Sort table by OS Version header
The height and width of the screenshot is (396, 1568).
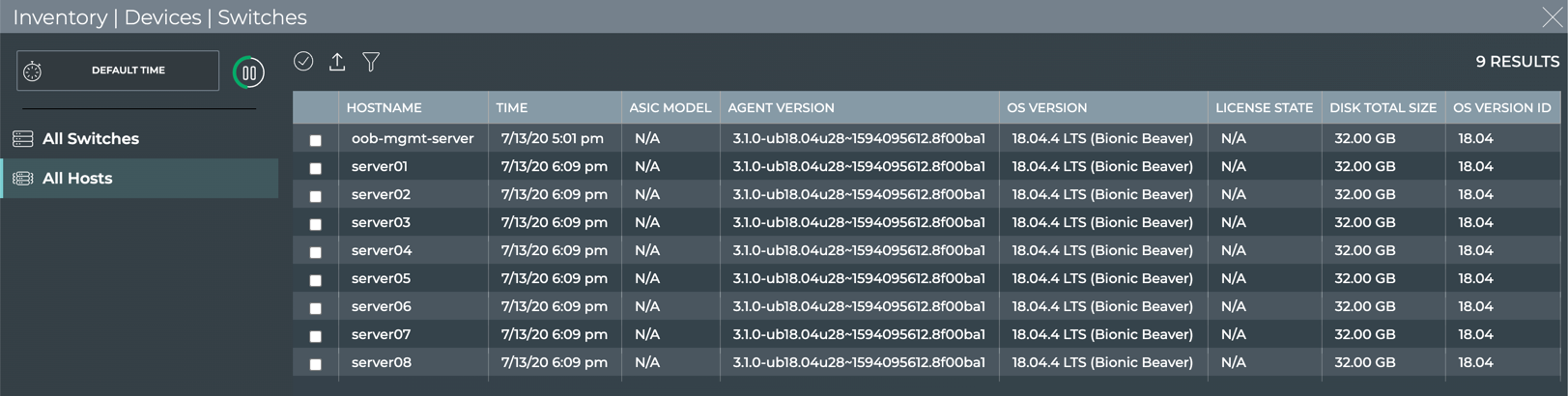pos(1046,108)
